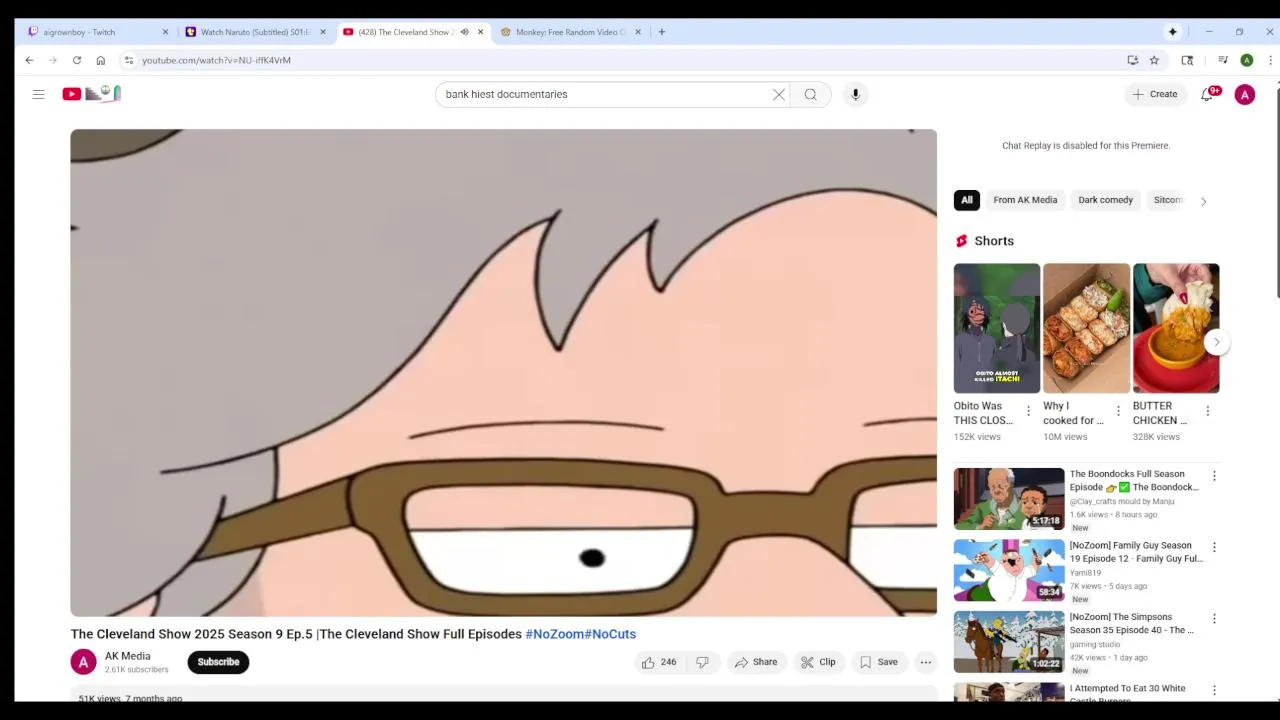
Task: Select the From AK Media chip
Action: coord(1025,200)
